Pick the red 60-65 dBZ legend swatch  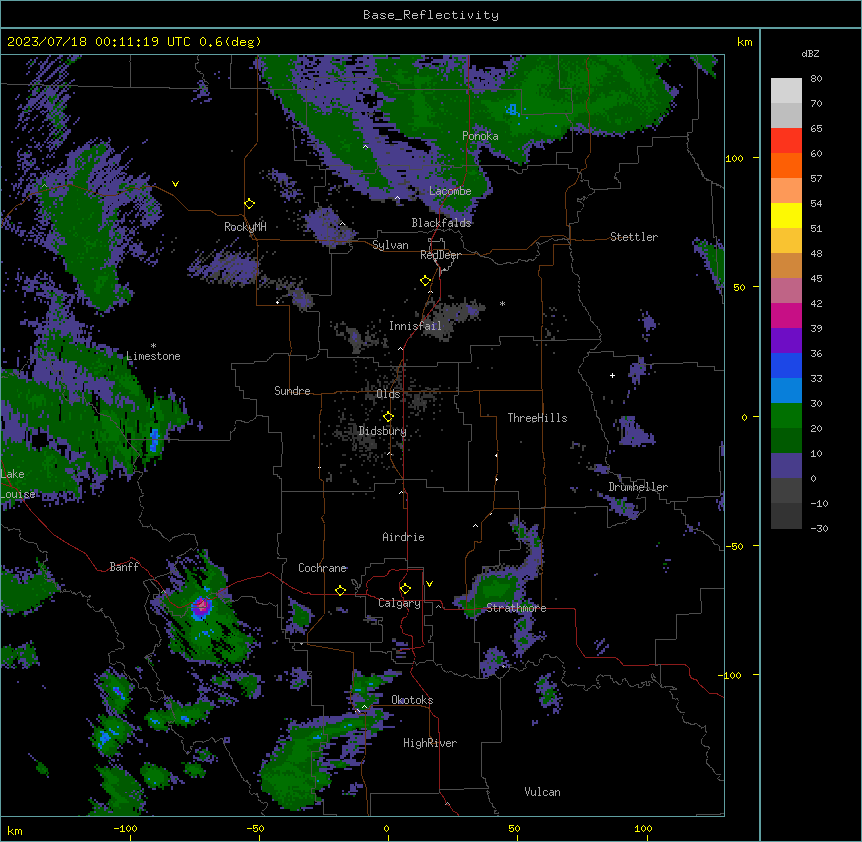click(786, 141)
